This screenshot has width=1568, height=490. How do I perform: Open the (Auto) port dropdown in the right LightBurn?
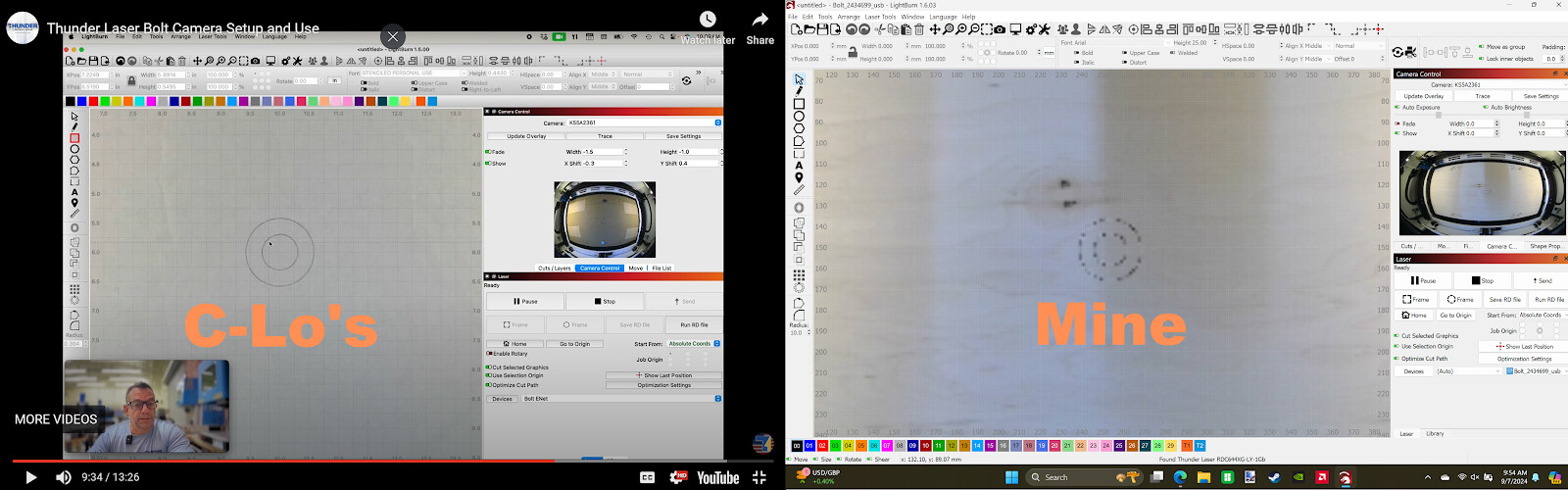(1468, 371)
